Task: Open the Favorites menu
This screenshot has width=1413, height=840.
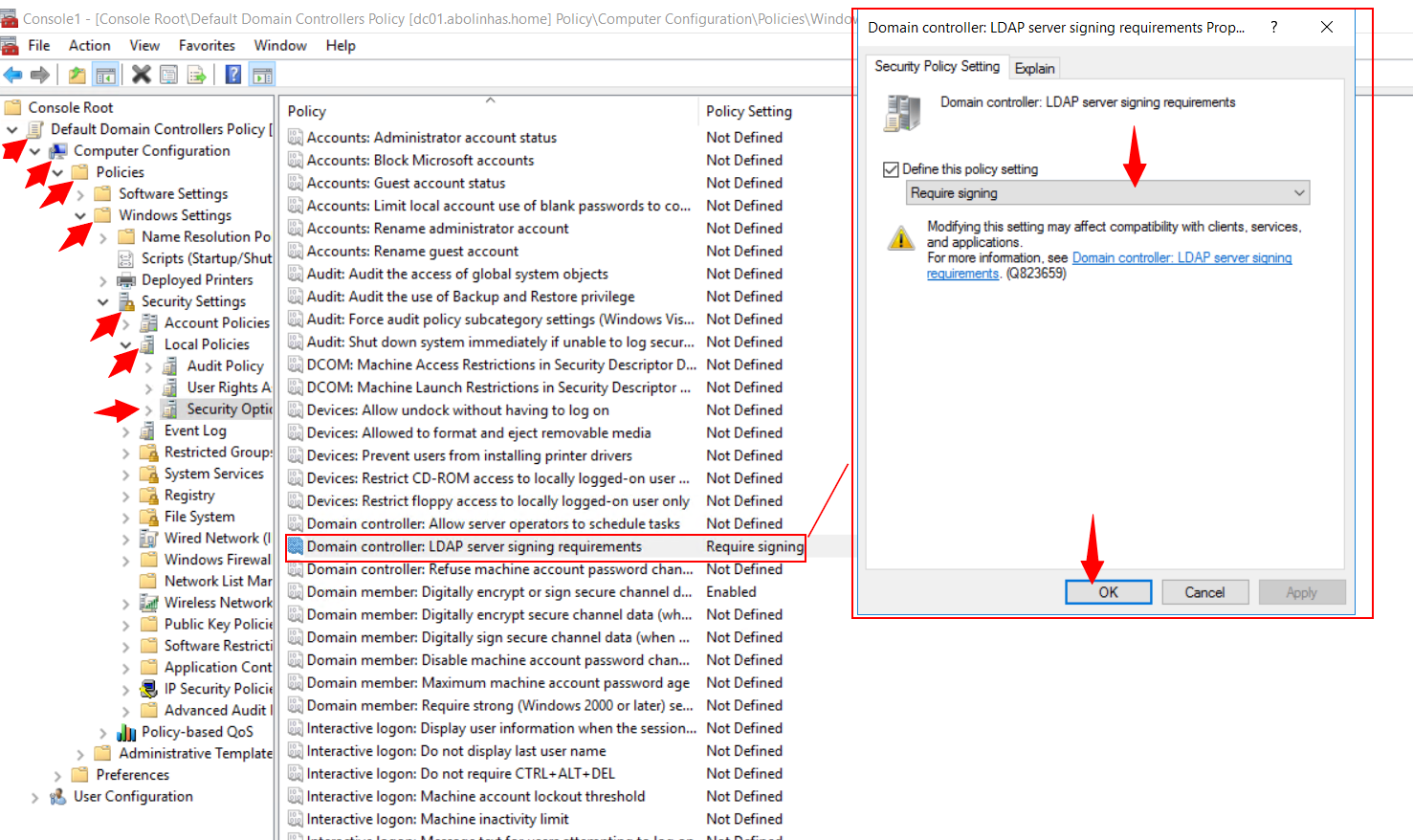Action: click(x=207, y=45)
